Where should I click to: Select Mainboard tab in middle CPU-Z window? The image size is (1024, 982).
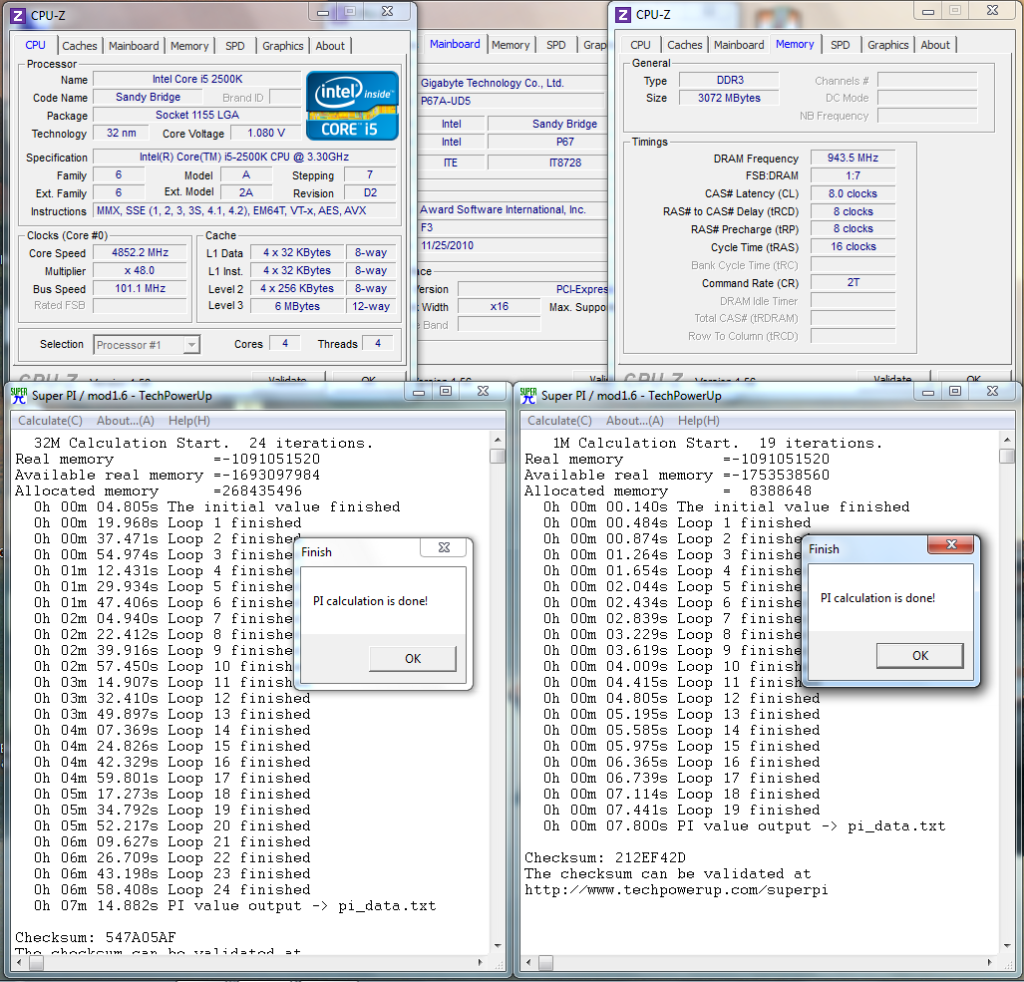pos(455,44)
